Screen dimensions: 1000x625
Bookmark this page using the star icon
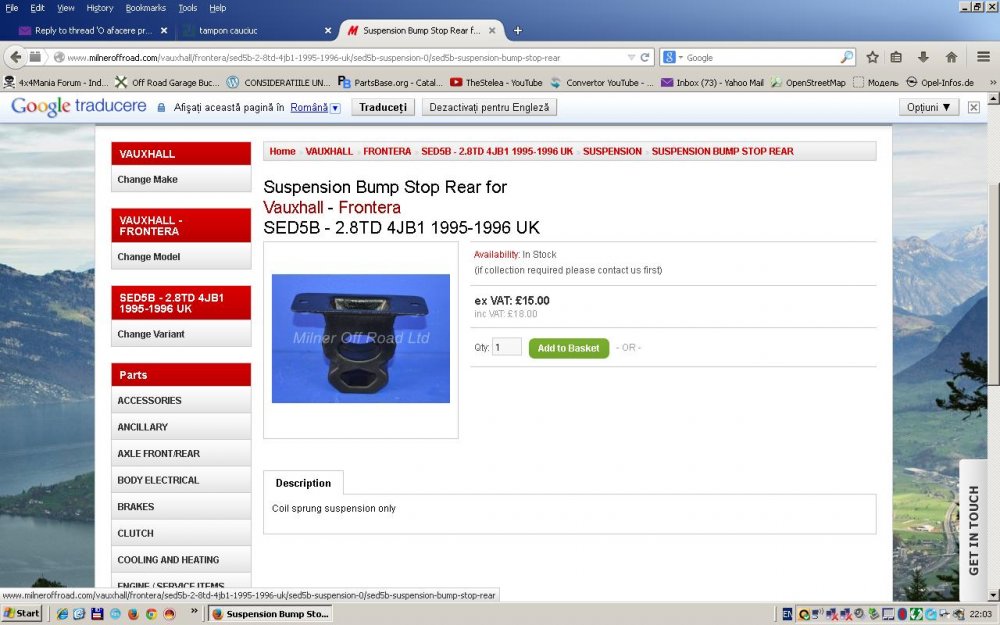(872, 57)
